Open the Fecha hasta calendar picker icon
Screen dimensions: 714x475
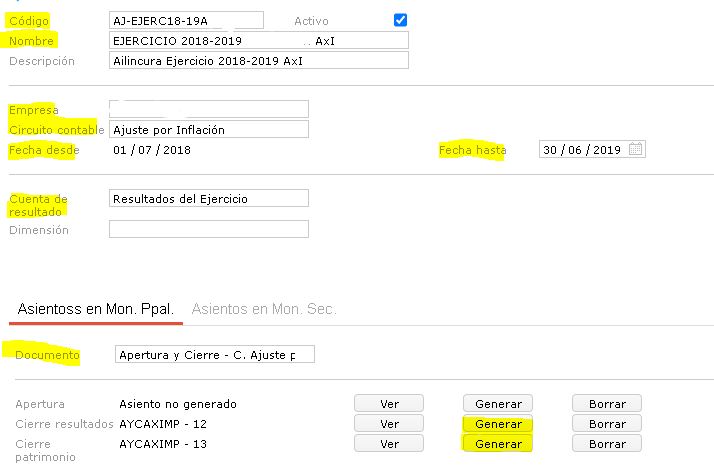[637, 150]
